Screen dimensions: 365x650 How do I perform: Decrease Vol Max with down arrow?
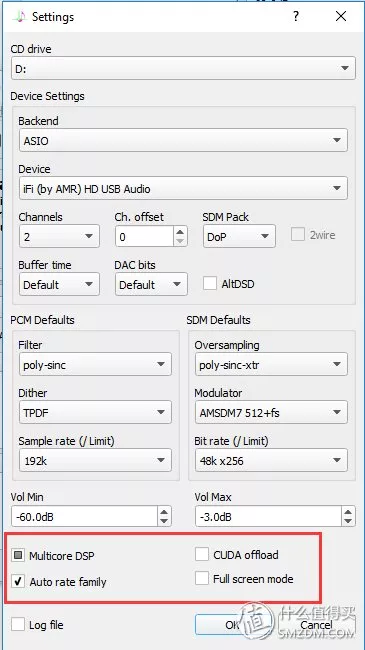coord(348,521)
